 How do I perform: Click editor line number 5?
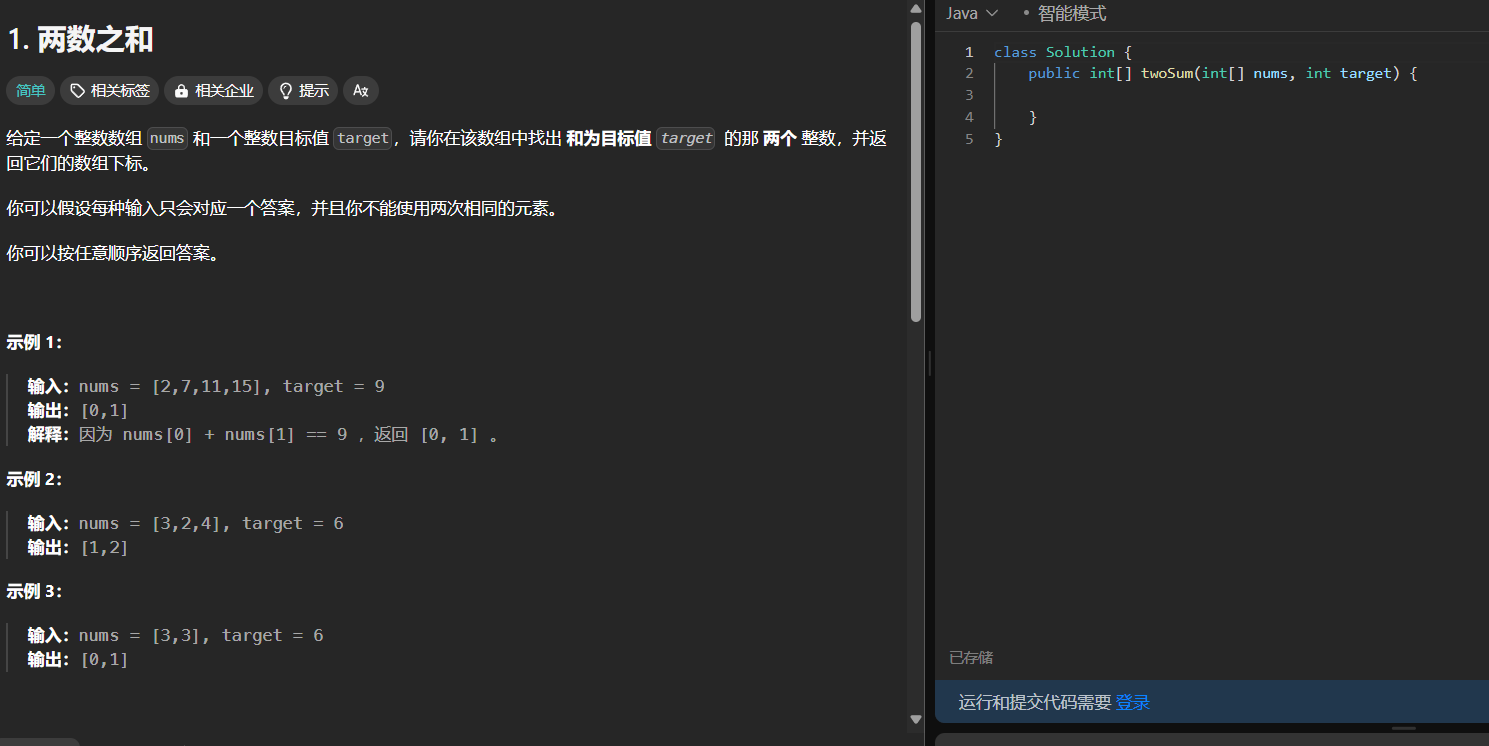click(969, 139)
